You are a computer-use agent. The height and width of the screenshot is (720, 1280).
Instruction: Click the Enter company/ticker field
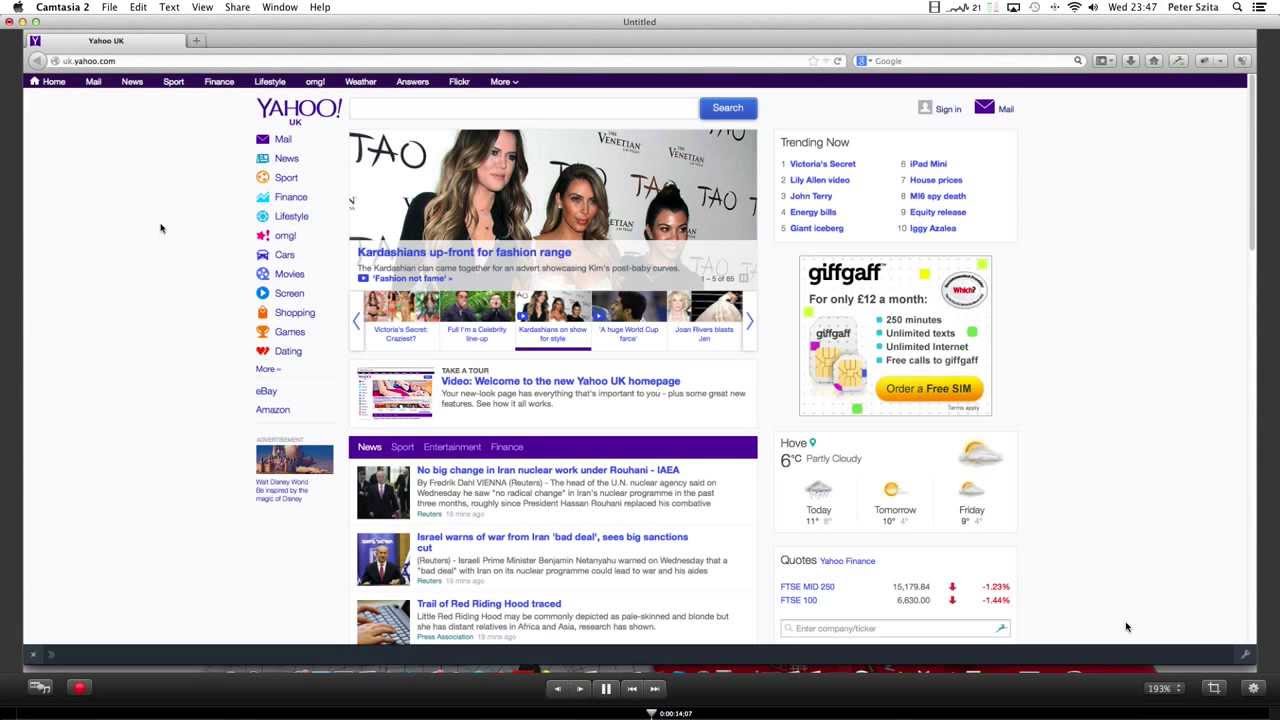point(895,628)
